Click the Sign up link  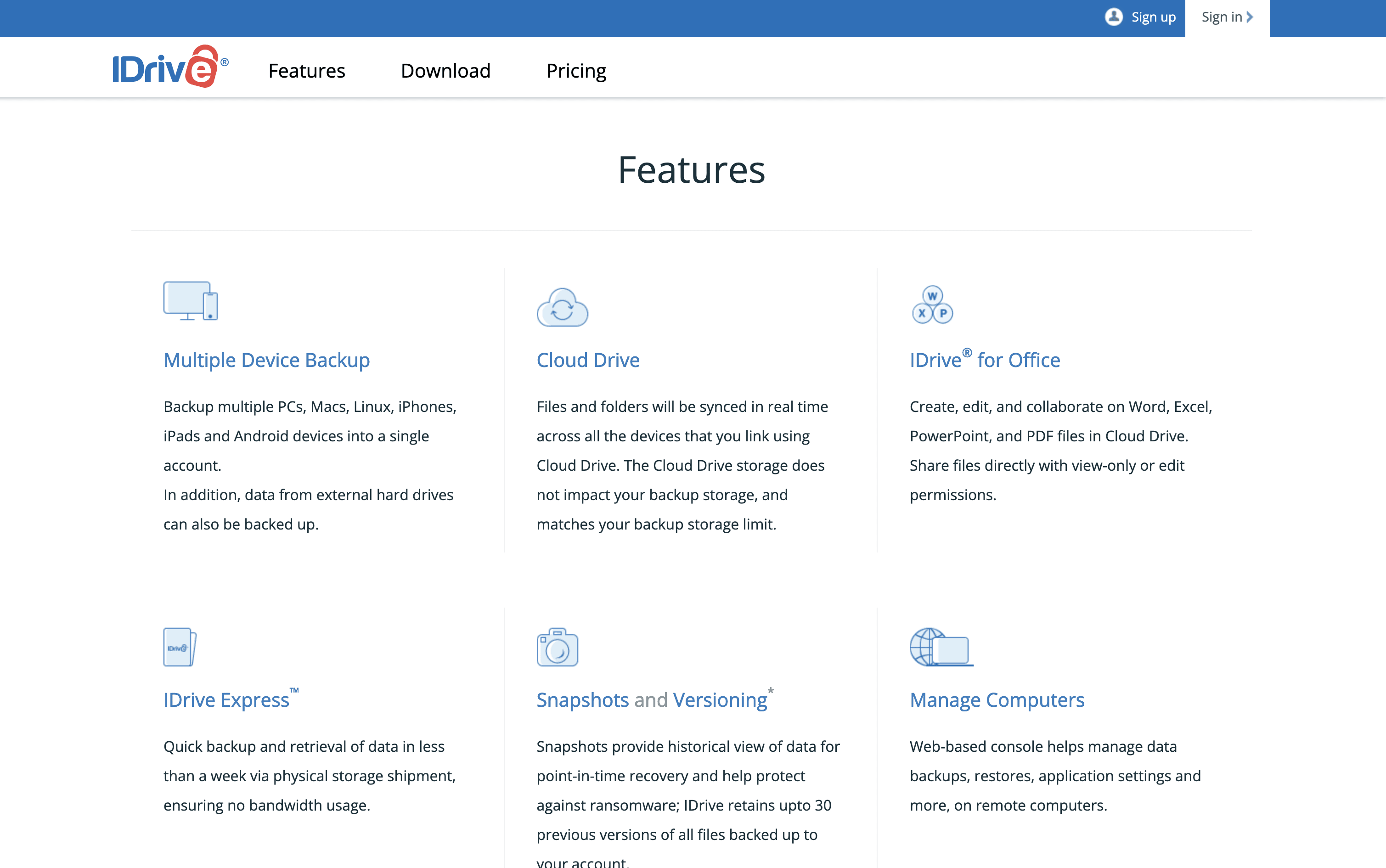(1154, 17)
